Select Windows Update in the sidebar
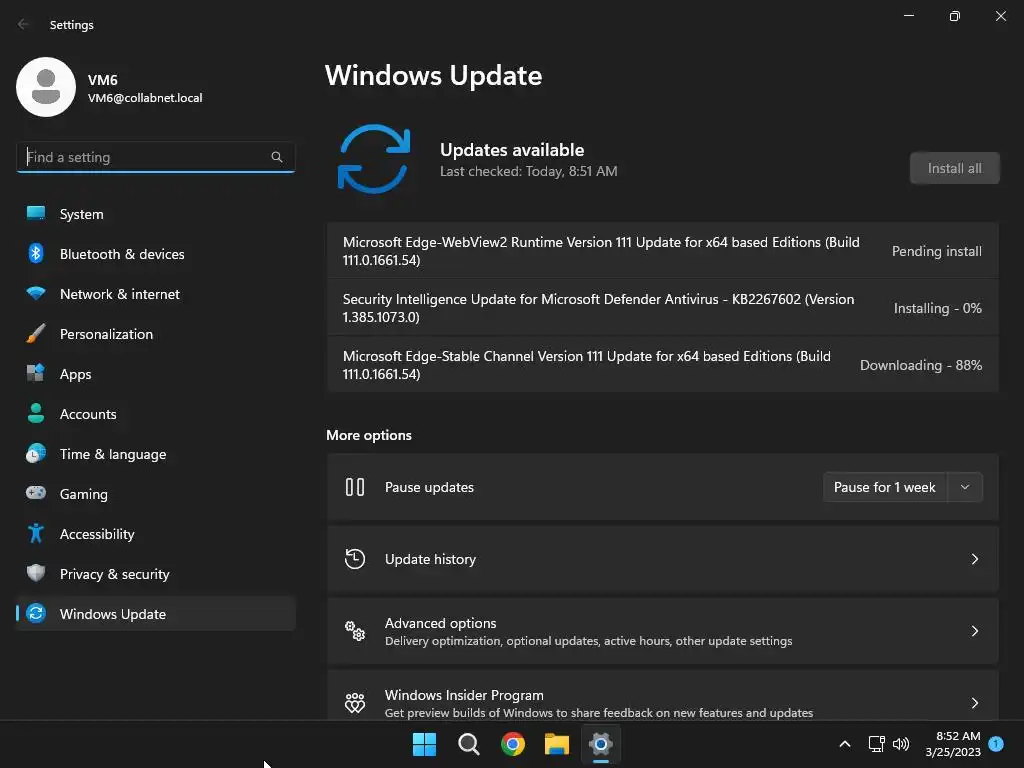The image size is (1024, 768). (x=155, y=614)
